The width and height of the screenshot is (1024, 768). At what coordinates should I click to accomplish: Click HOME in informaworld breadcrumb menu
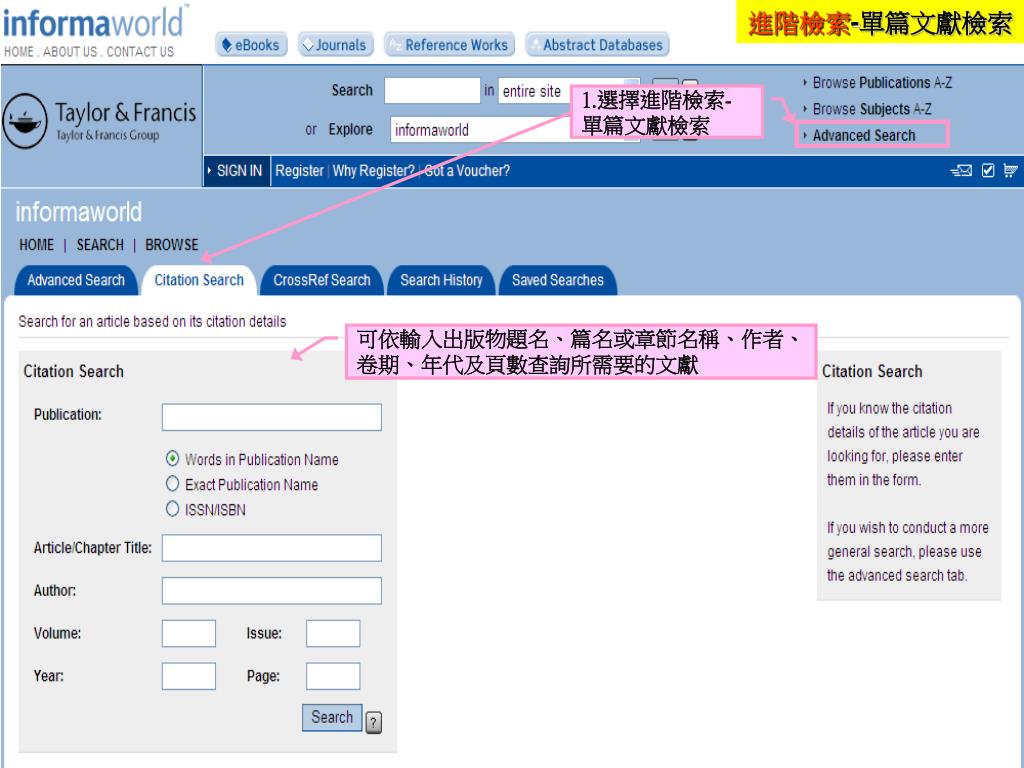click(x=37, y=245)
